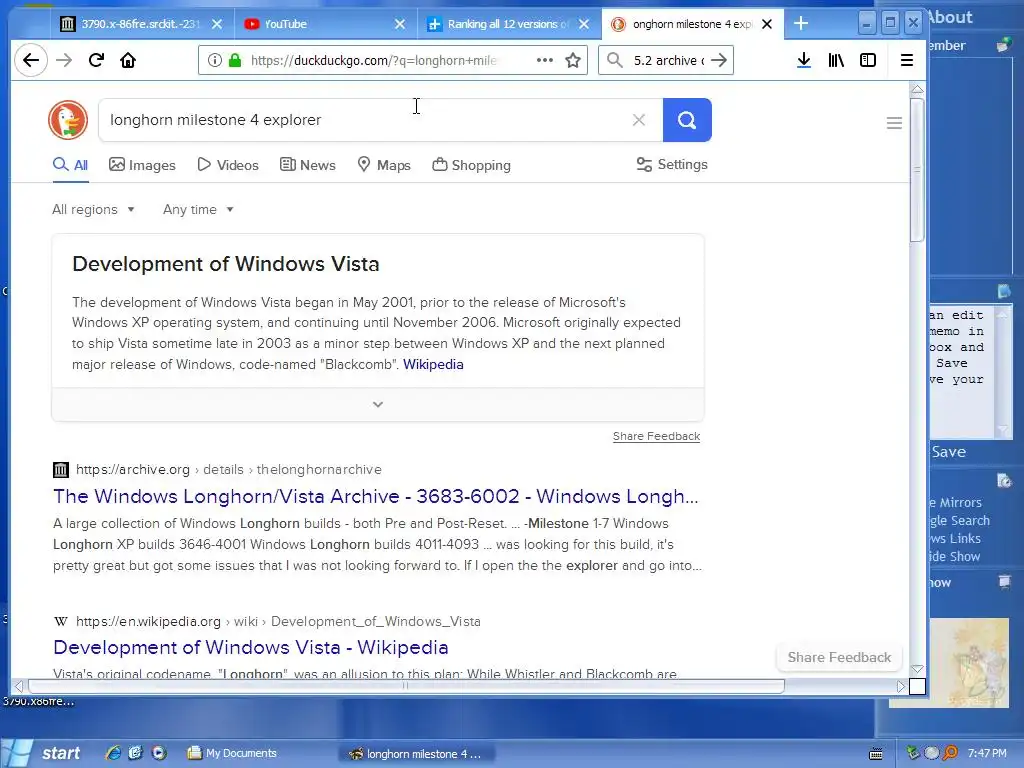The width and height of the screenshot is (1024, 768).
Task: Click the DuckDuckGo duck logo
Action: (68, 120)
